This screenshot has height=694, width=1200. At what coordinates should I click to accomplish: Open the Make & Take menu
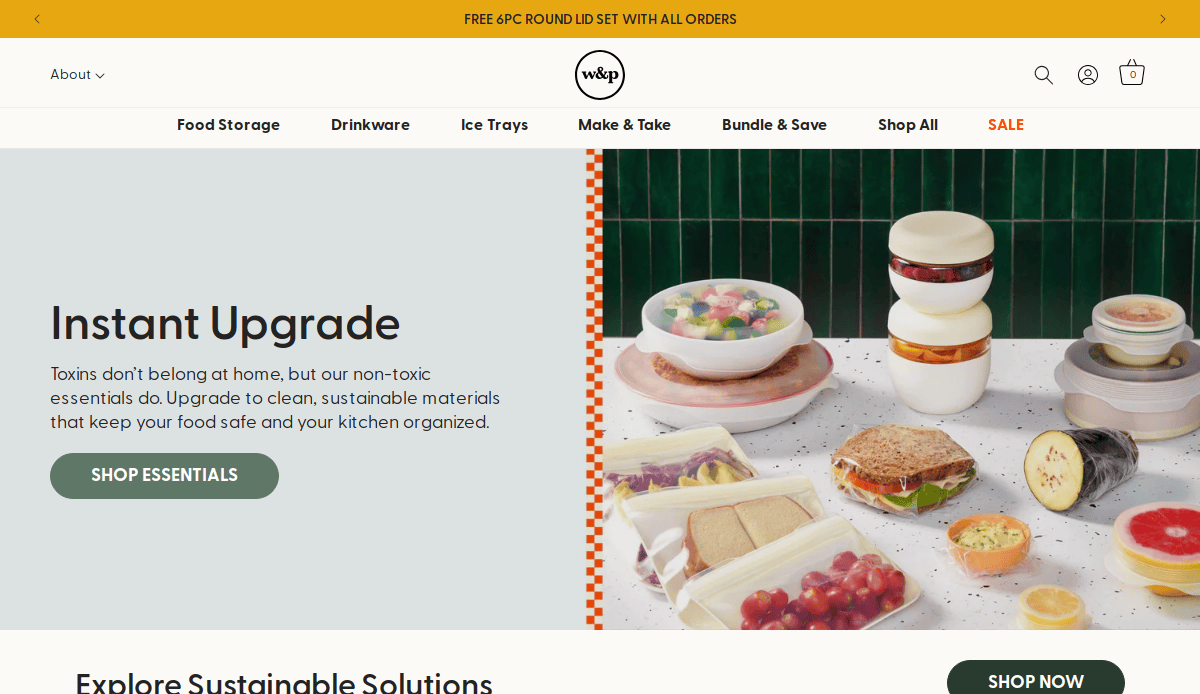tap(624, 125)
